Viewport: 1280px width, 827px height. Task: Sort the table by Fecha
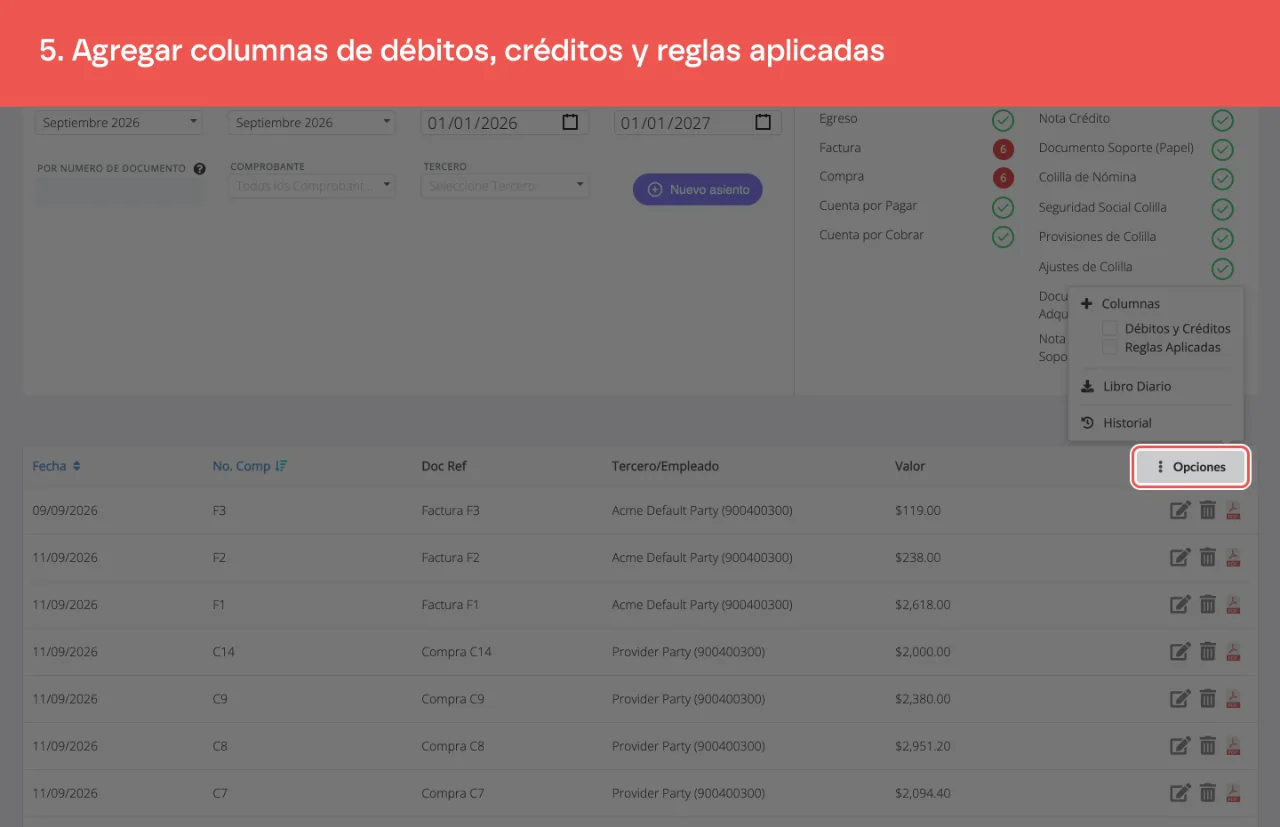coord(56,466)
